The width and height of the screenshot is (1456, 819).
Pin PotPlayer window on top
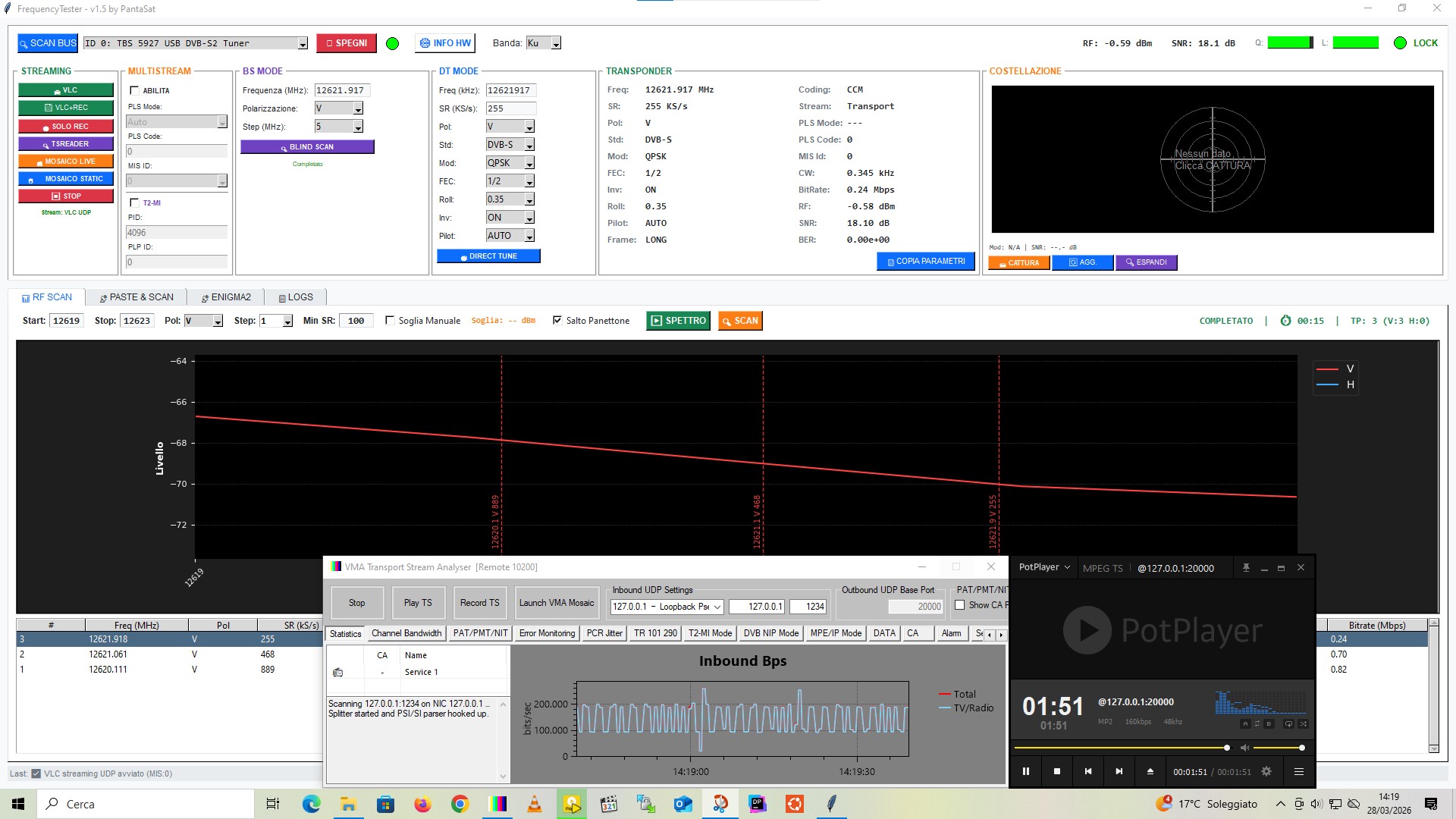(1246, 568)
